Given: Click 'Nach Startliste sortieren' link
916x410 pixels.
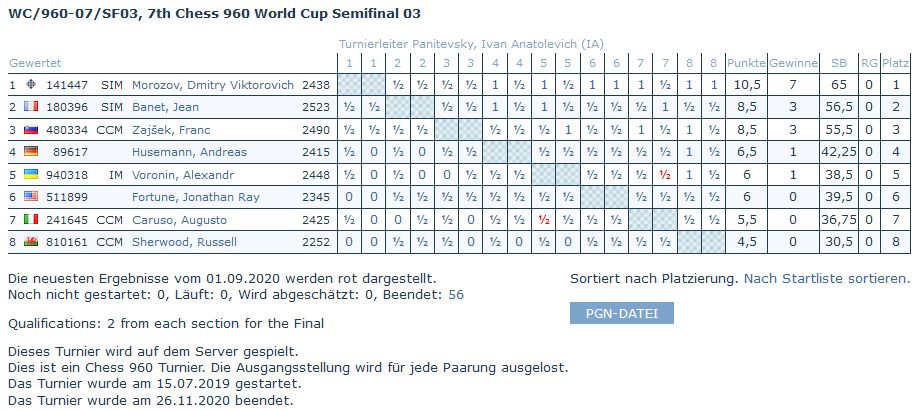Looking at the screenshot, I should point(827,279).
